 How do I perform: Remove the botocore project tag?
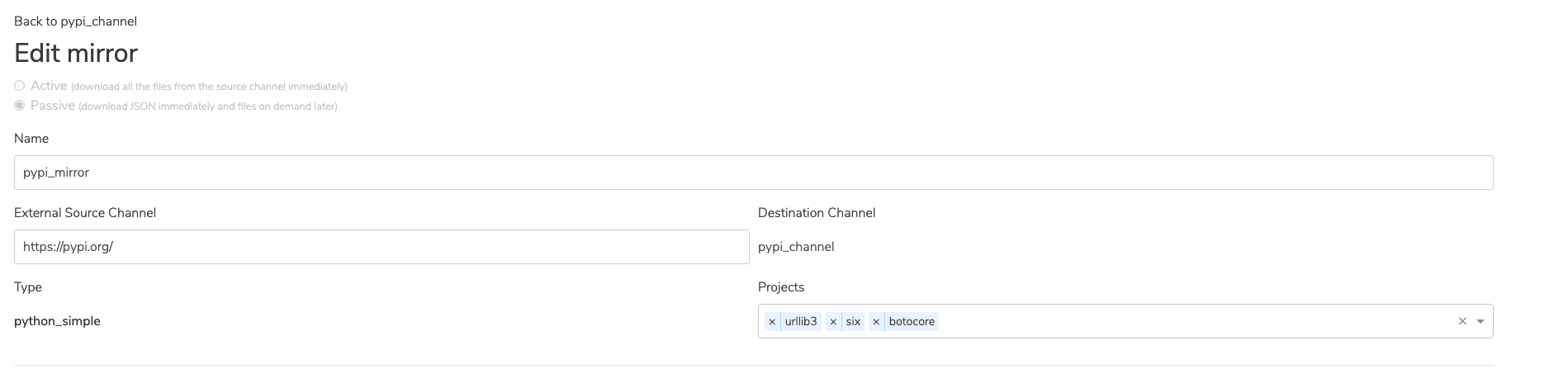(876, 321)
